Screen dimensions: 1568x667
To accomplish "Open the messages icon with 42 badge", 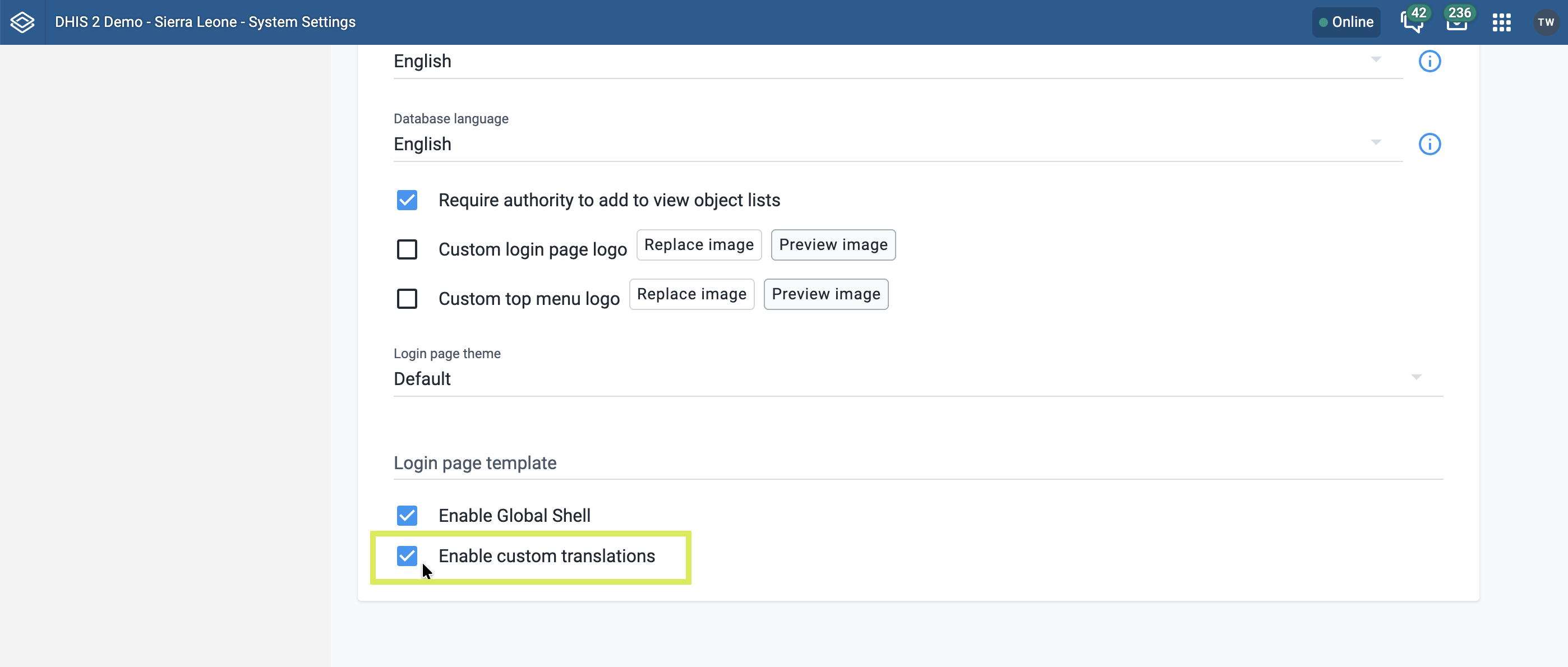I will coord(1412,22).
